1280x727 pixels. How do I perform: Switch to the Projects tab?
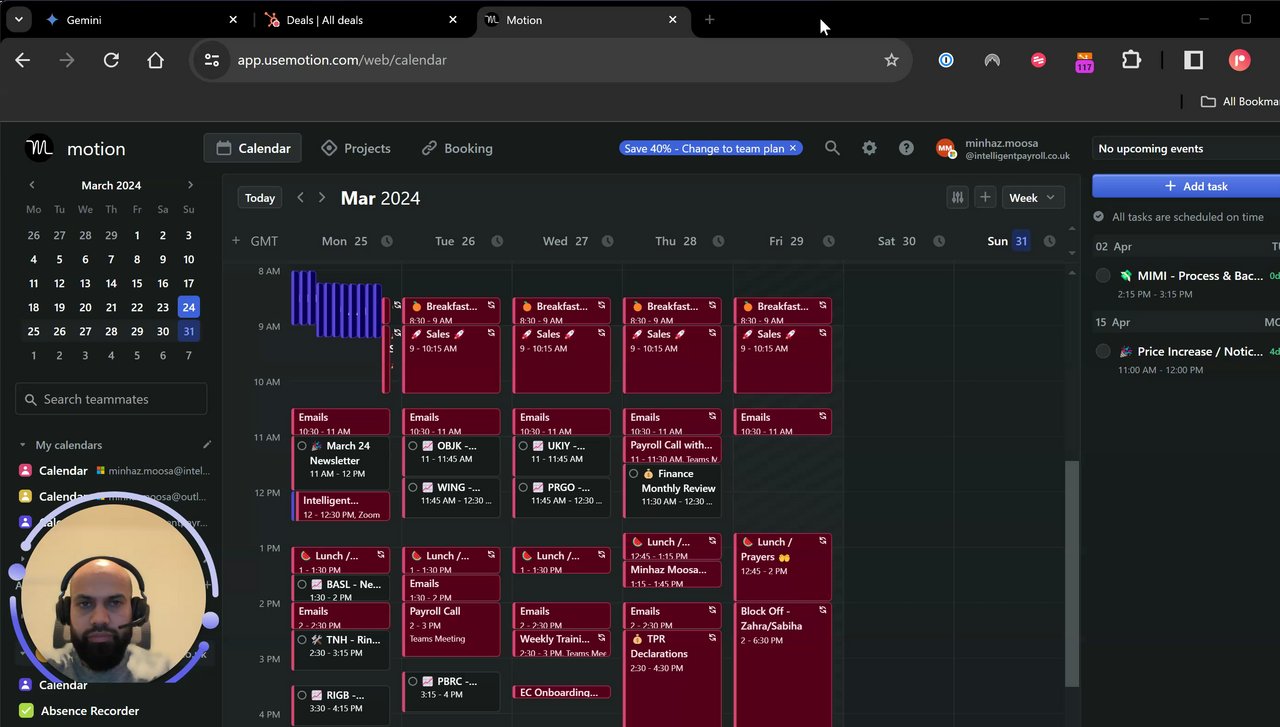[x=356, y=148]
